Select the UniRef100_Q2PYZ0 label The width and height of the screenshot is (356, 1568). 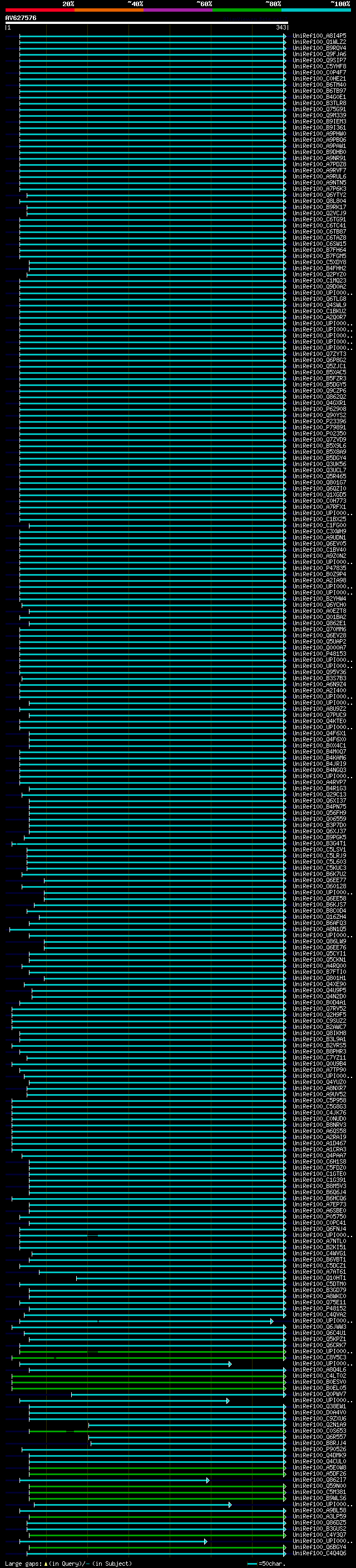[x=319, y=275]
